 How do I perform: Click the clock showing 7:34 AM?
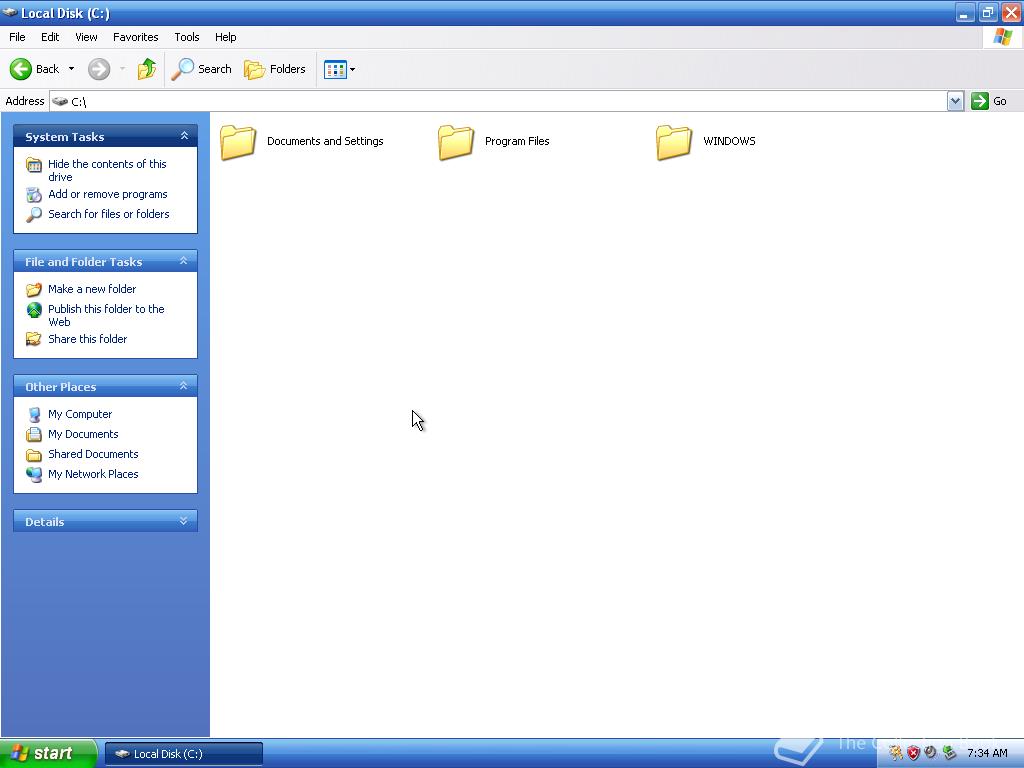[987, 753]
